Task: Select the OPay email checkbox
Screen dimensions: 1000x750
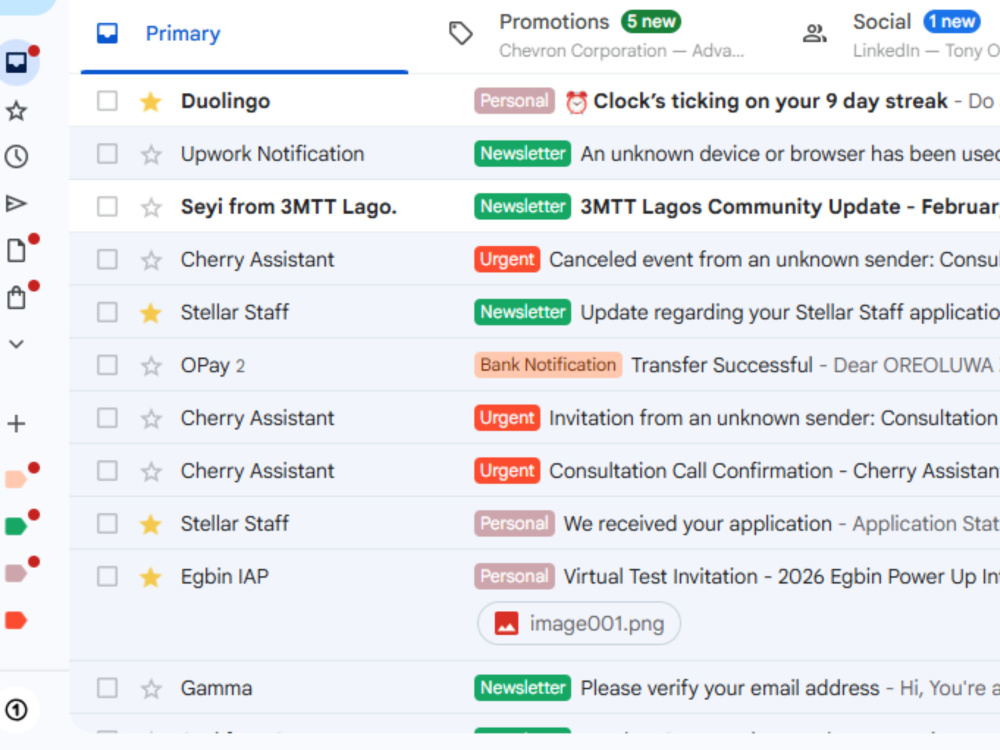Action: 107,365
